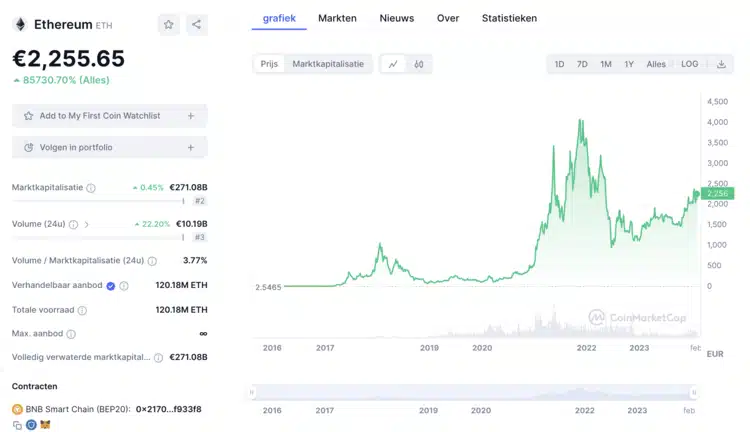Image resolution: width=750 pixels, height=432 pixels.
Task: Click the €10.19B volume value
Action: (x=191, y=224)
